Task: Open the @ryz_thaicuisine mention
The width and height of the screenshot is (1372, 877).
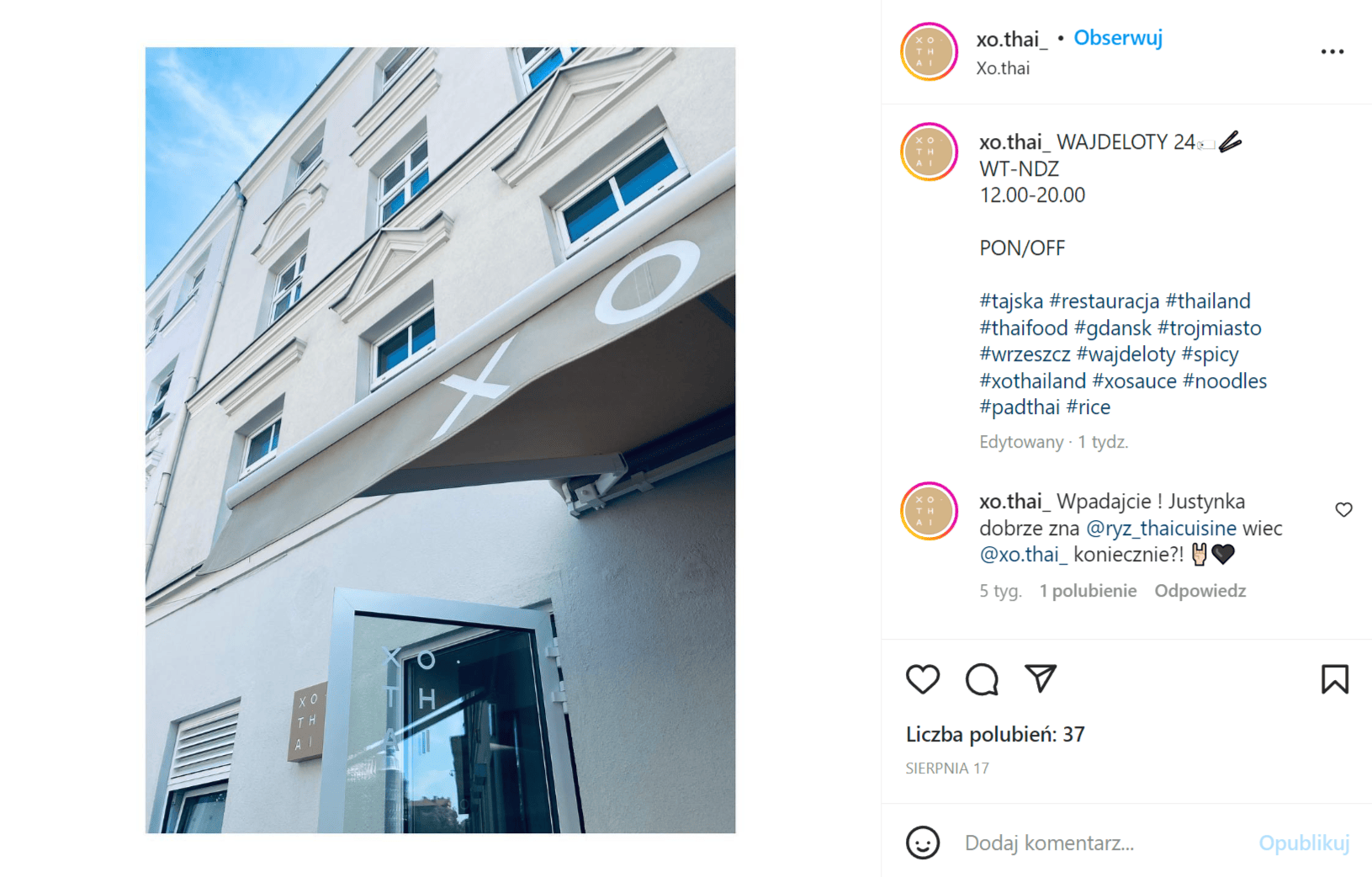Action: tap(1161, 529)
